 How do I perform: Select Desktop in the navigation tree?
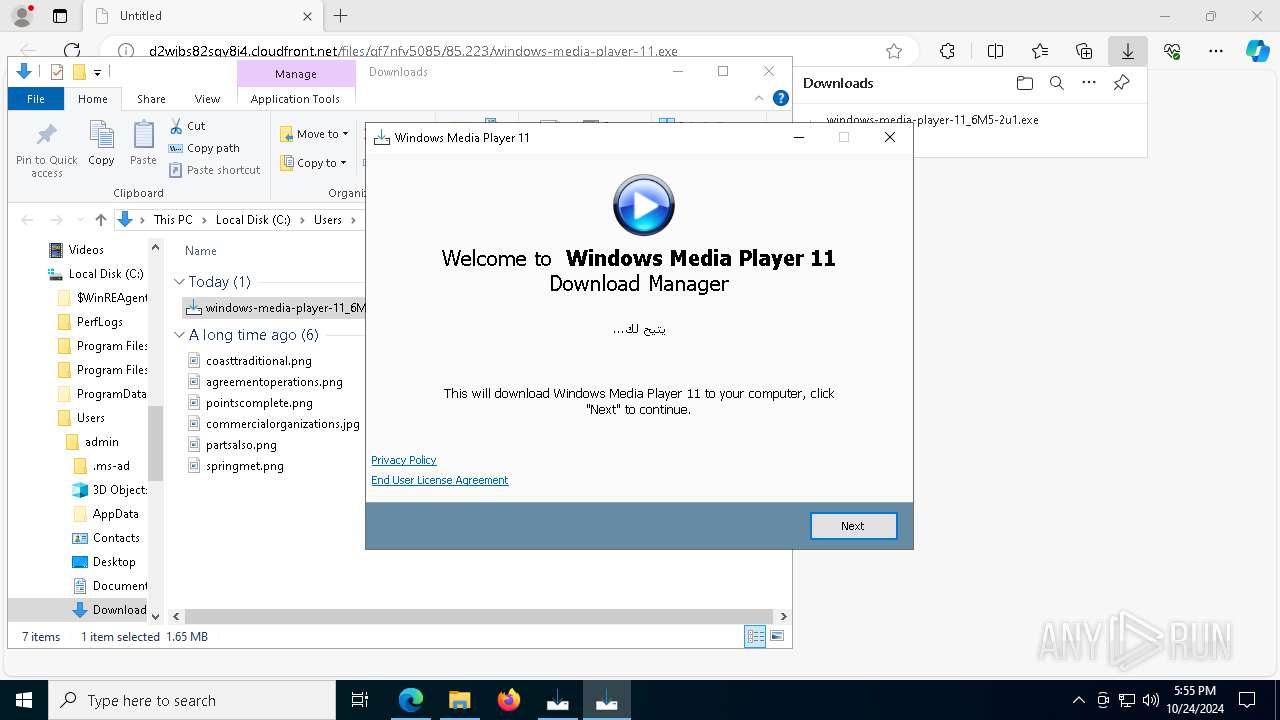(x=114, y=562)
